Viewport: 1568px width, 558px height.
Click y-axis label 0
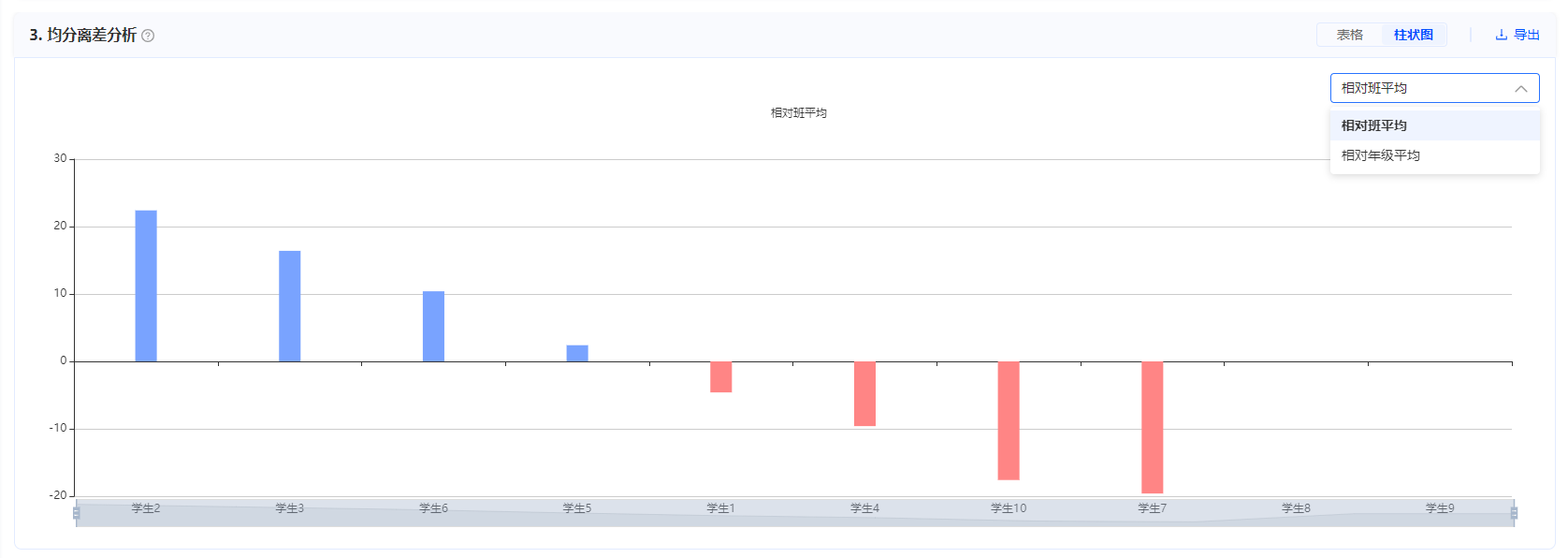64,360
